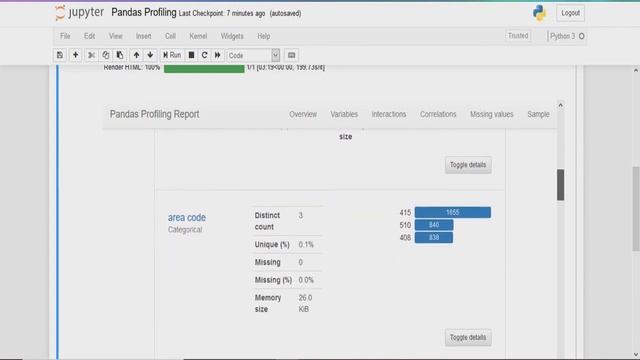Click the Memory size value 26.0 KiB
The image size is (640, 360).
click(305, 303)
